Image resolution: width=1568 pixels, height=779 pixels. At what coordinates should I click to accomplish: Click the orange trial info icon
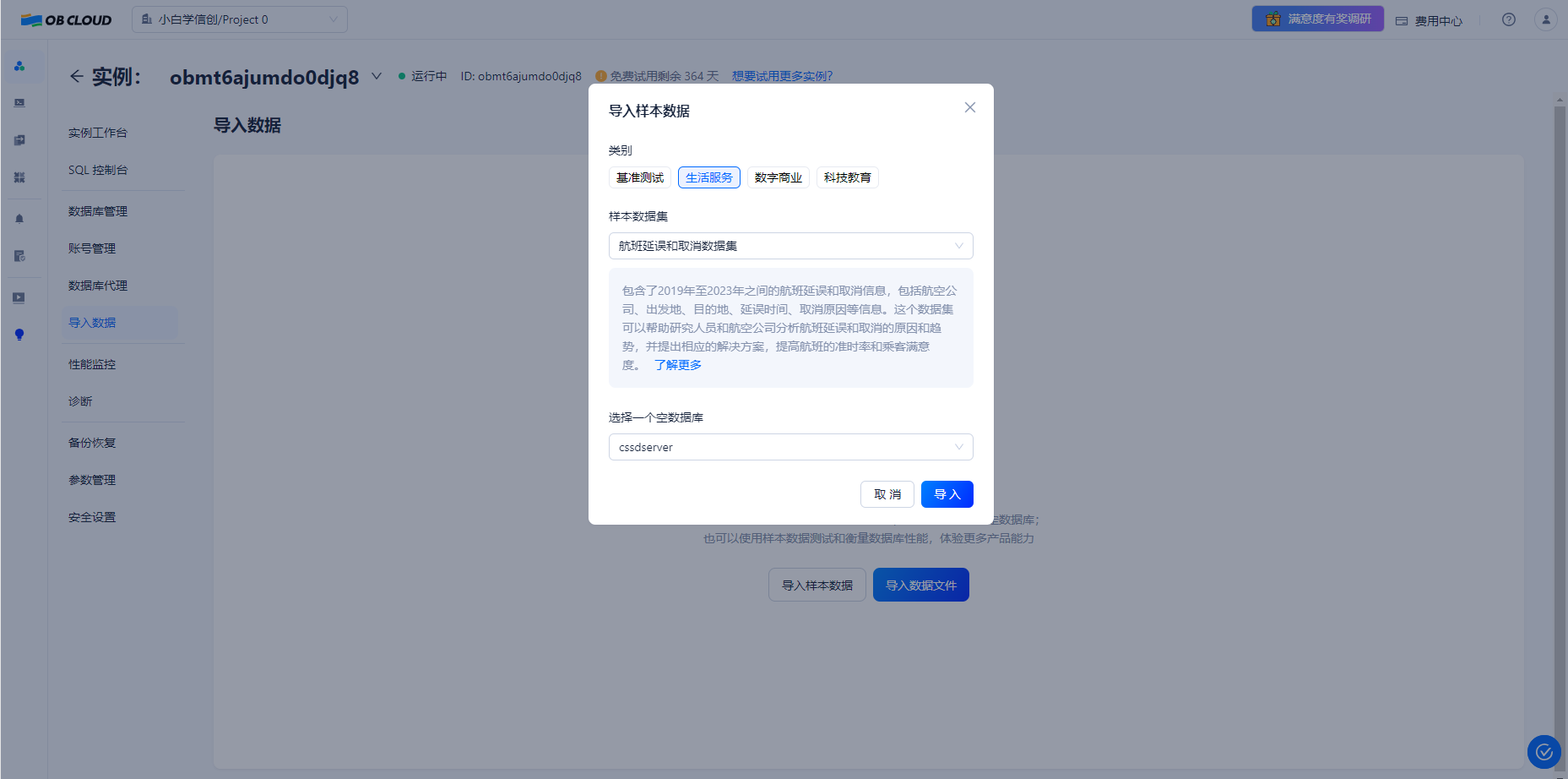click(x=601, y=76)
